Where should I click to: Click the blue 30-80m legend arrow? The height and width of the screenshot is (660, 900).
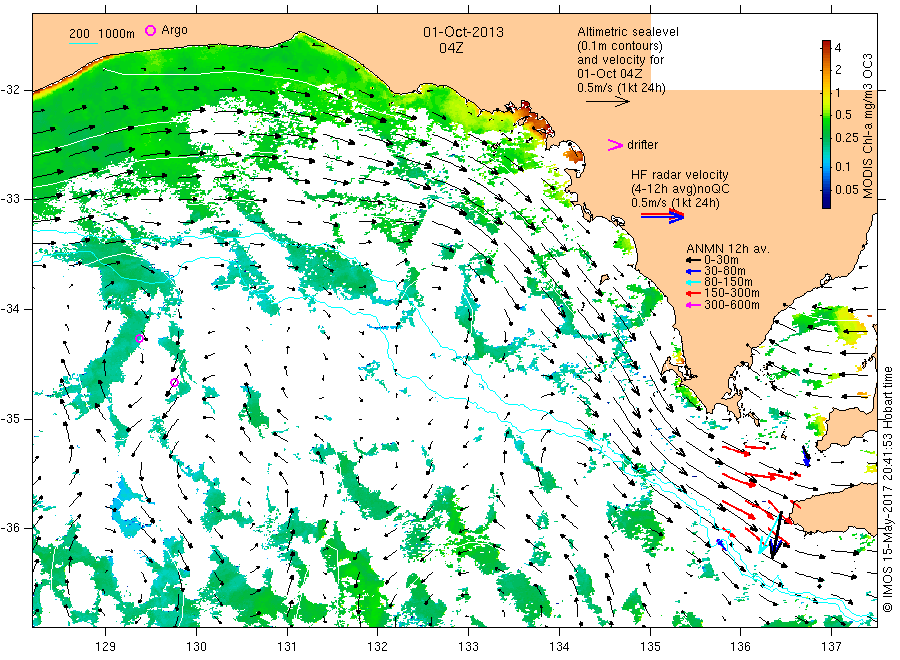pos(693,271)
